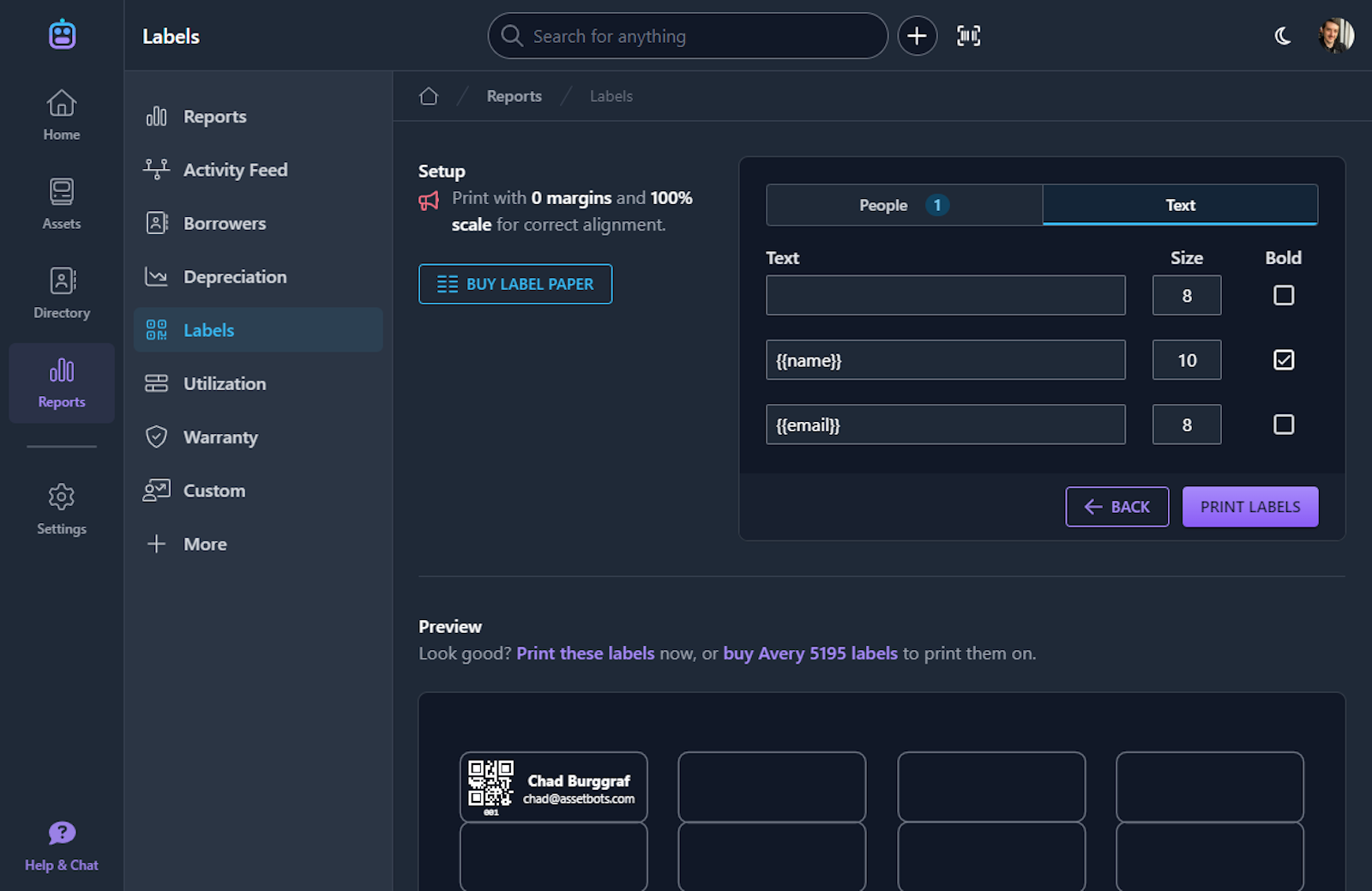Click size field showing 10
Viewport: 1372px width, 891px height.
point(1187,360)
